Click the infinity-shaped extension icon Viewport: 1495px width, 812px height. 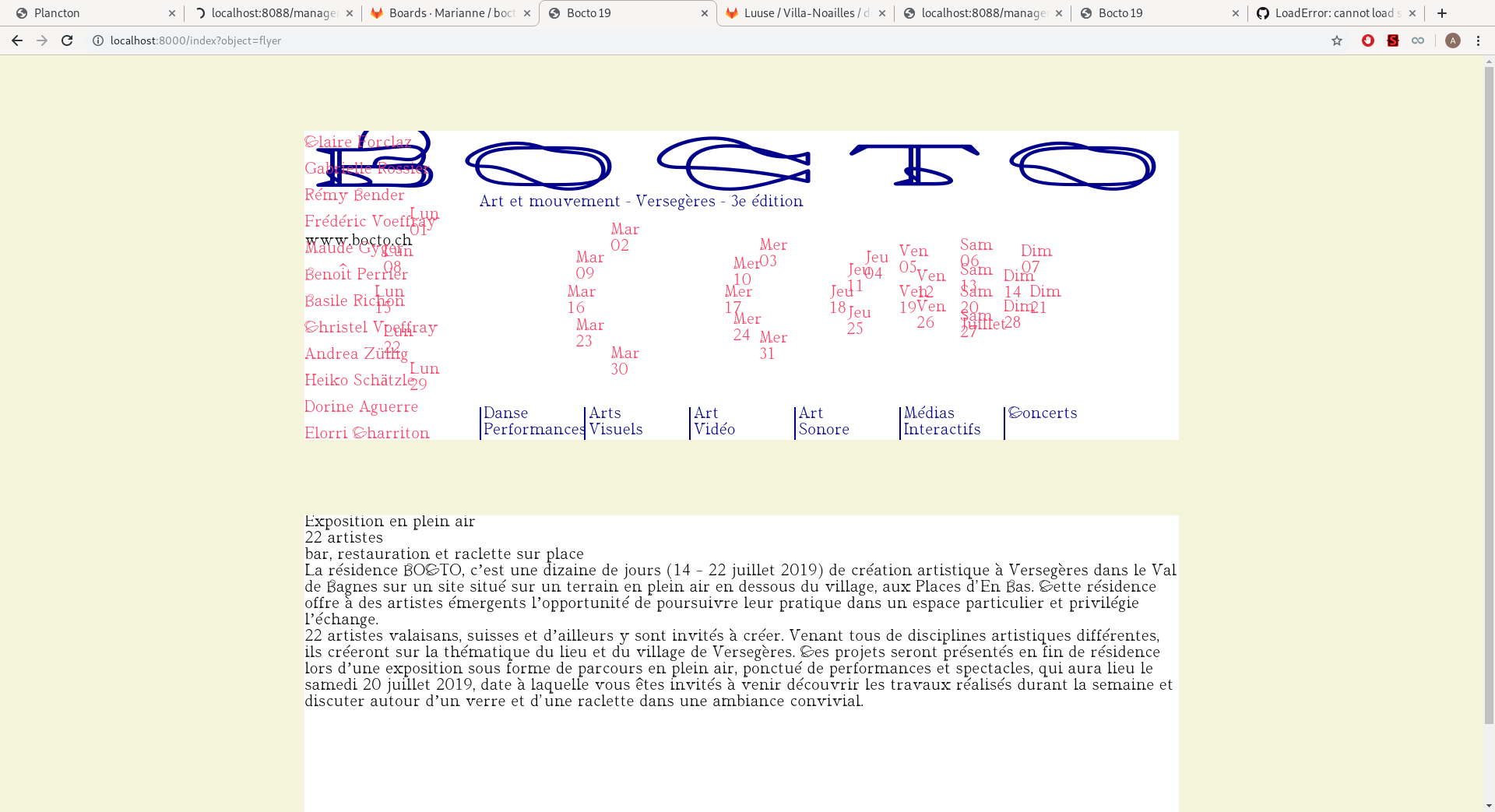tap(1418, 40)
